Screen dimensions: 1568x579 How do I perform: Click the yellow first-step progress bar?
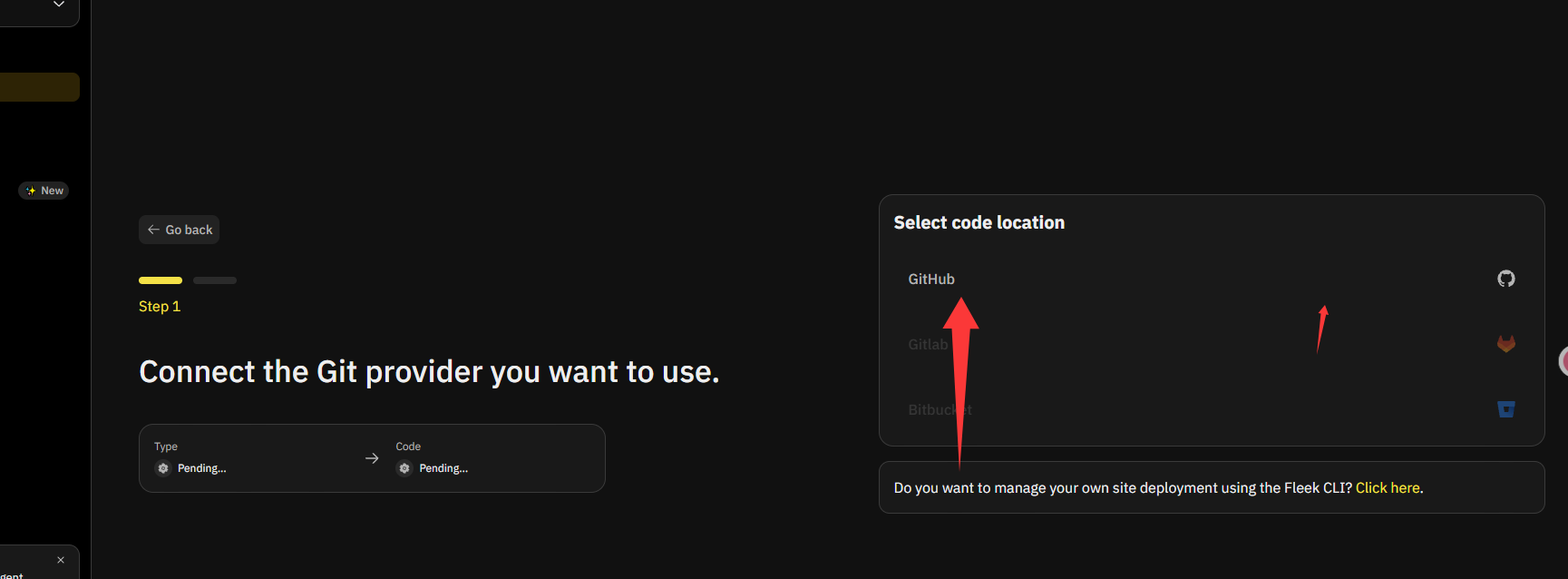(x=161, y=280)
